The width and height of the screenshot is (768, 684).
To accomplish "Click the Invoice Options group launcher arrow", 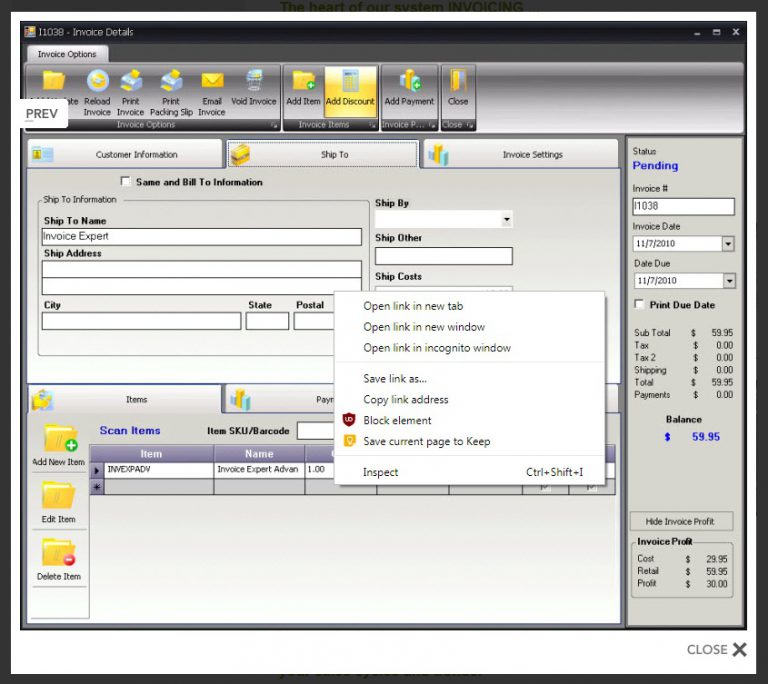I will [274, 125].
